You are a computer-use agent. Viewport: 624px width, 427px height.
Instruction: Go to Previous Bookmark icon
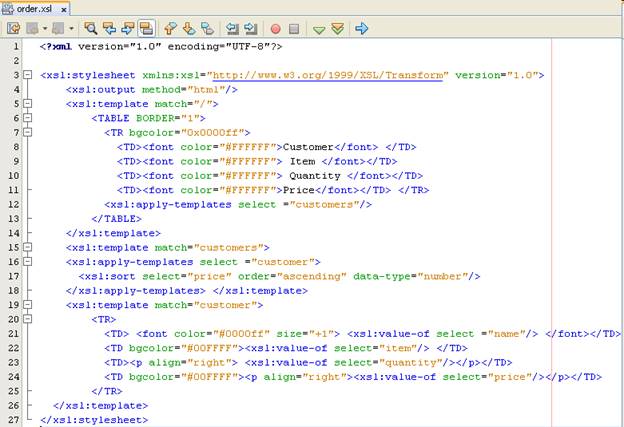click(170, 28)
